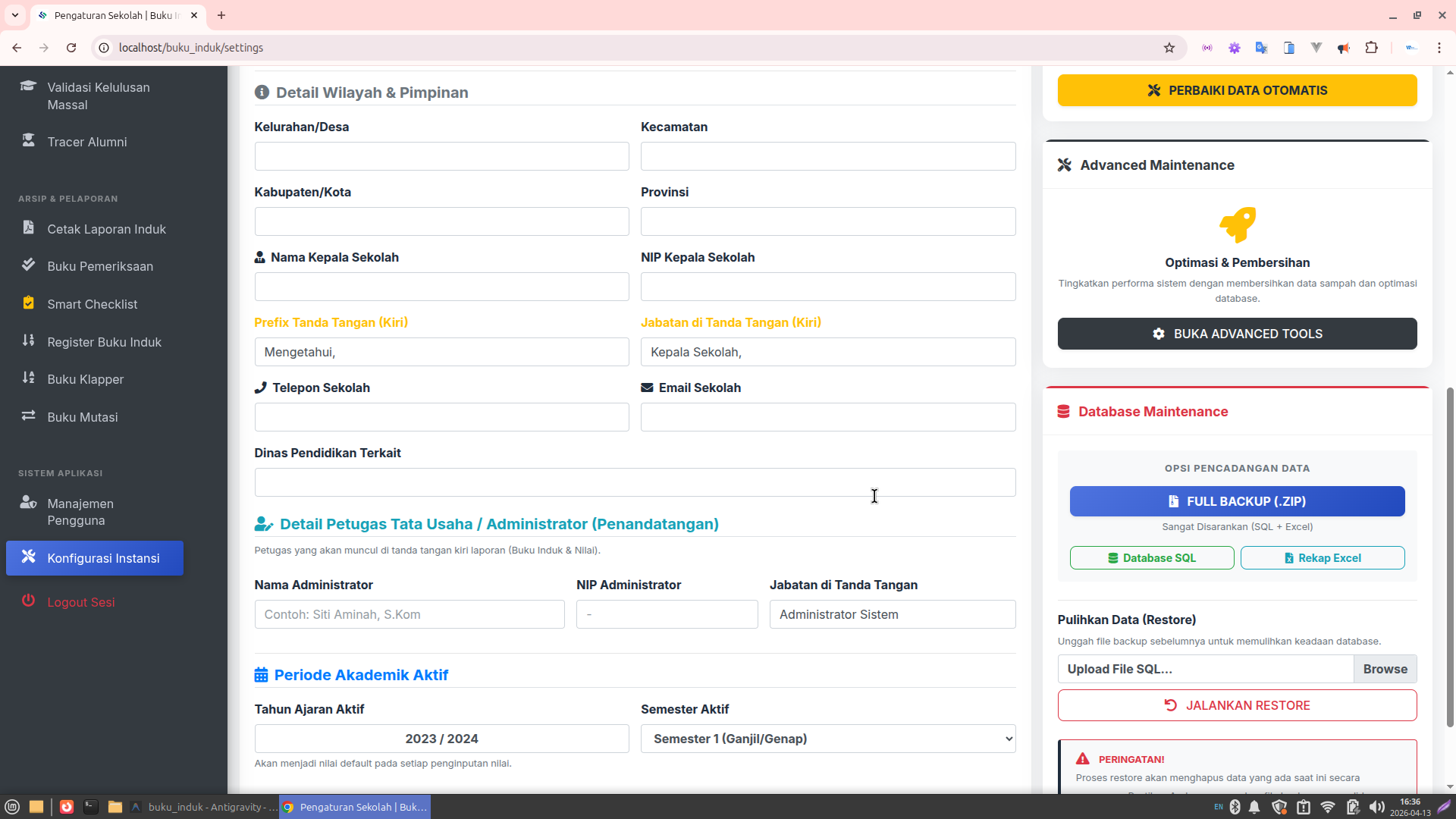Select the Register Buku Induk menu item
The height and width of the screenshot is (819, 1456).
[x=104, y=342]
